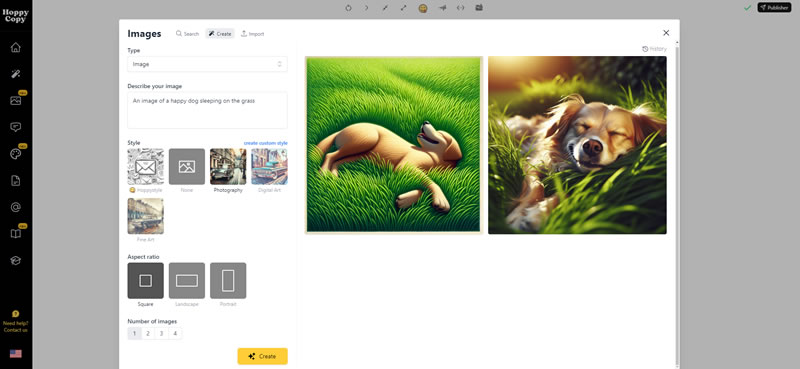The width and height of the screenshot is (800, 369).
Task: Open the palette brand icon in sidebar
Action: [x=16, y=154]
